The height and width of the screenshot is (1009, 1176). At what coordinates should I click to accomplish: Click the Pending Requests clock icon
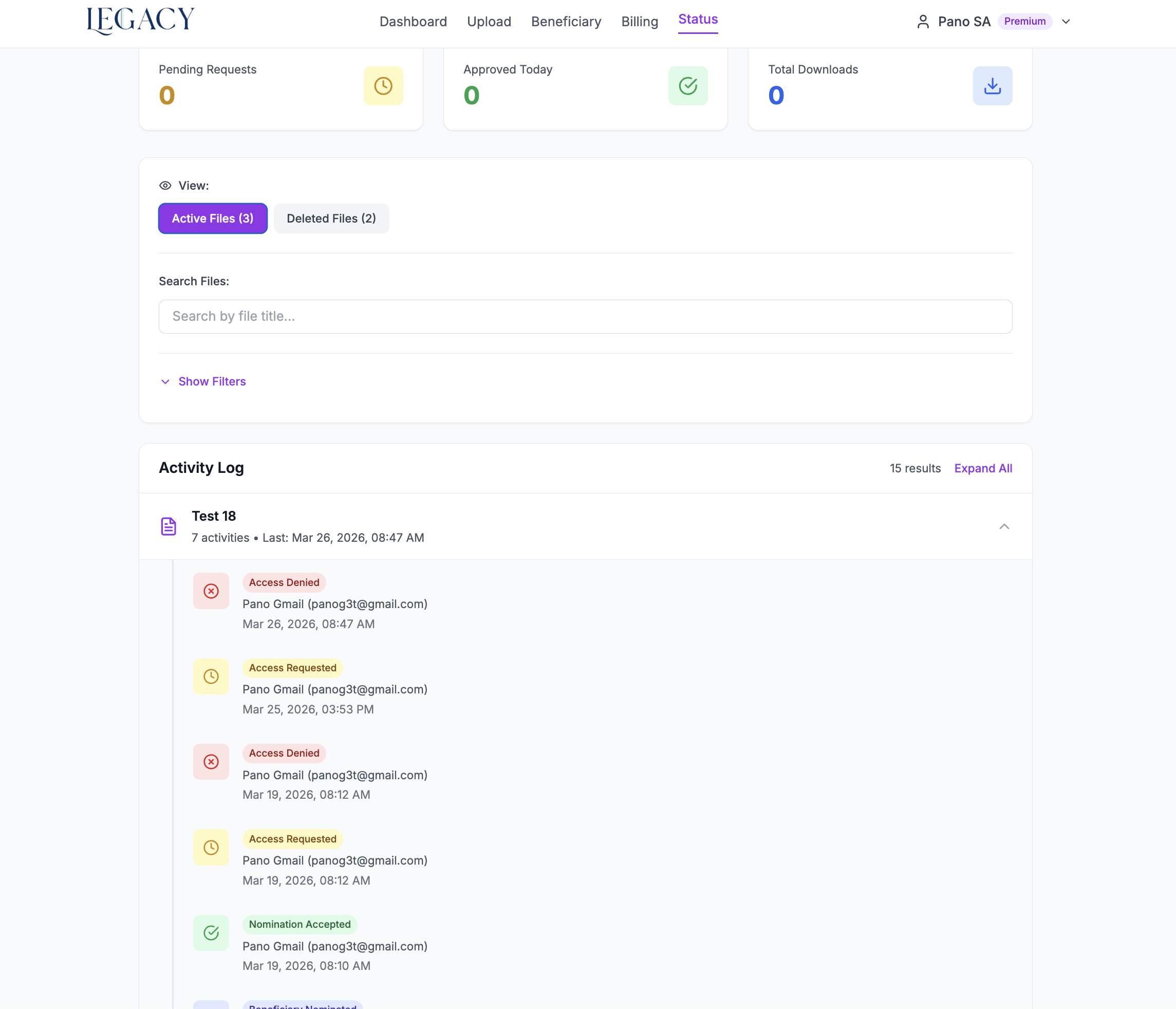(383, 86)
